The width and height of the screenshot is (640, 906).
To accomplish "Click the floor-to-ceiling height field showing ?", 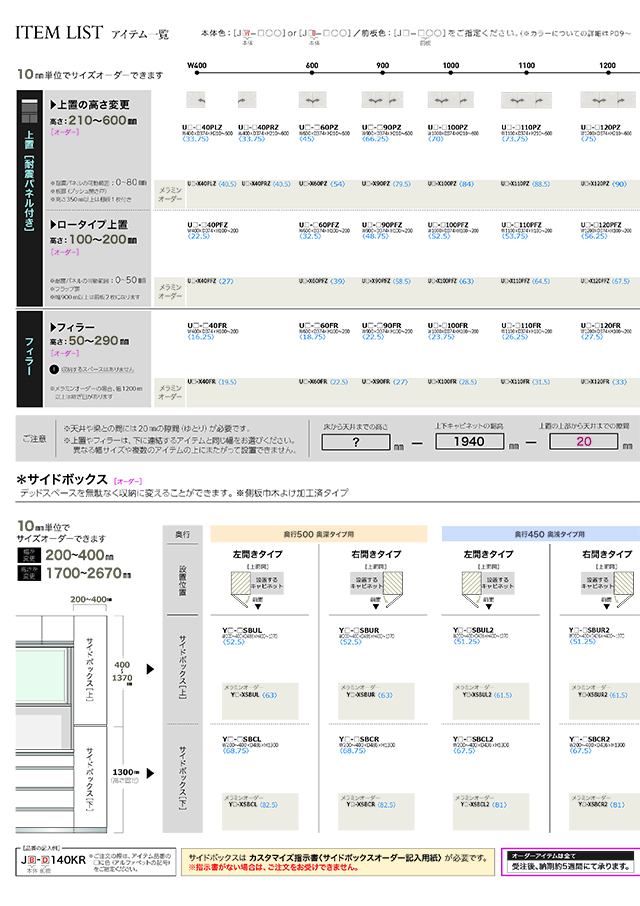I will [355, 440].
